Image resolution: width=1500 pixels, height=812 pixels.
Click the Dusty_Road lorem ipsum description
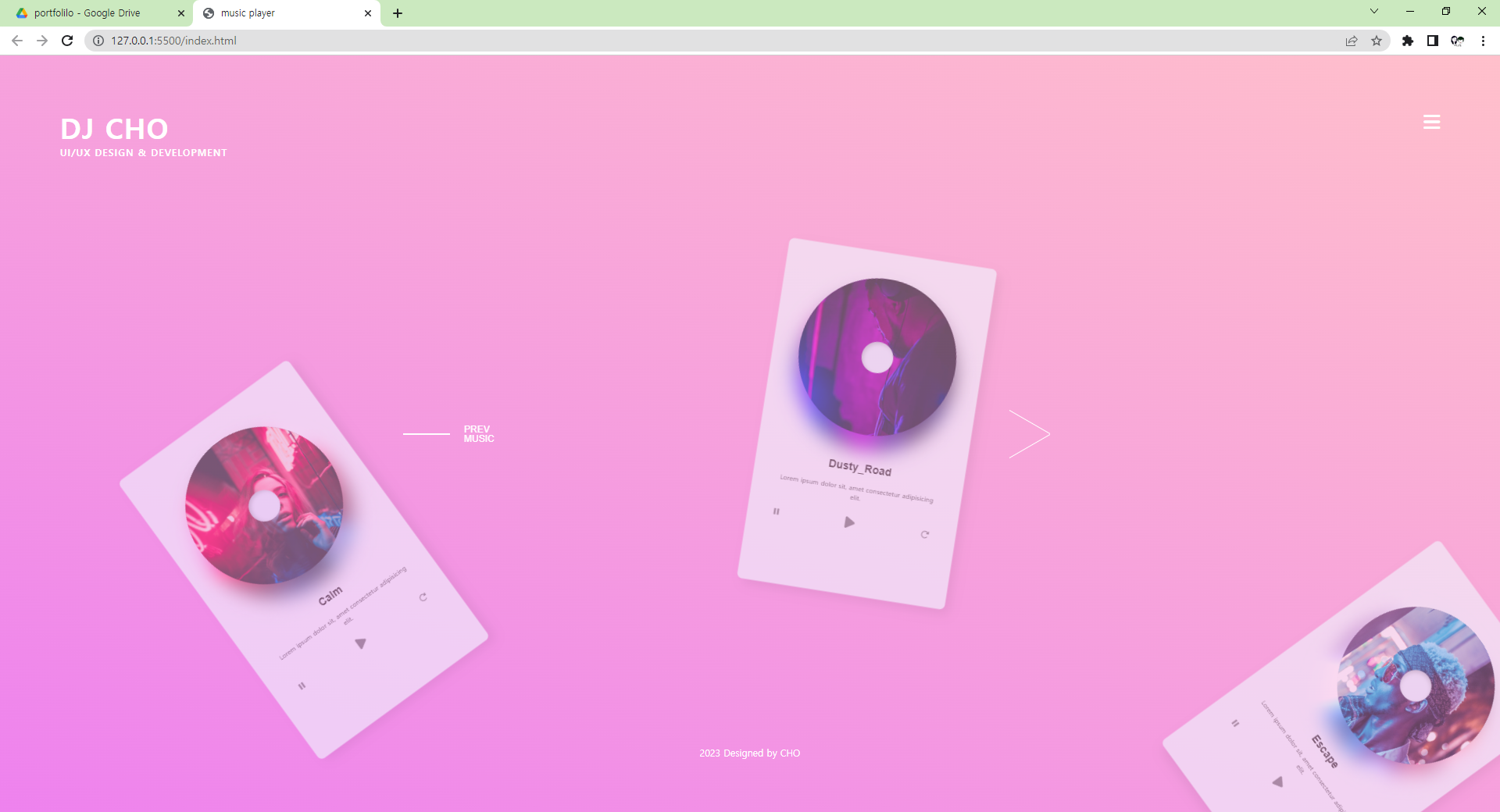[856, 489]
